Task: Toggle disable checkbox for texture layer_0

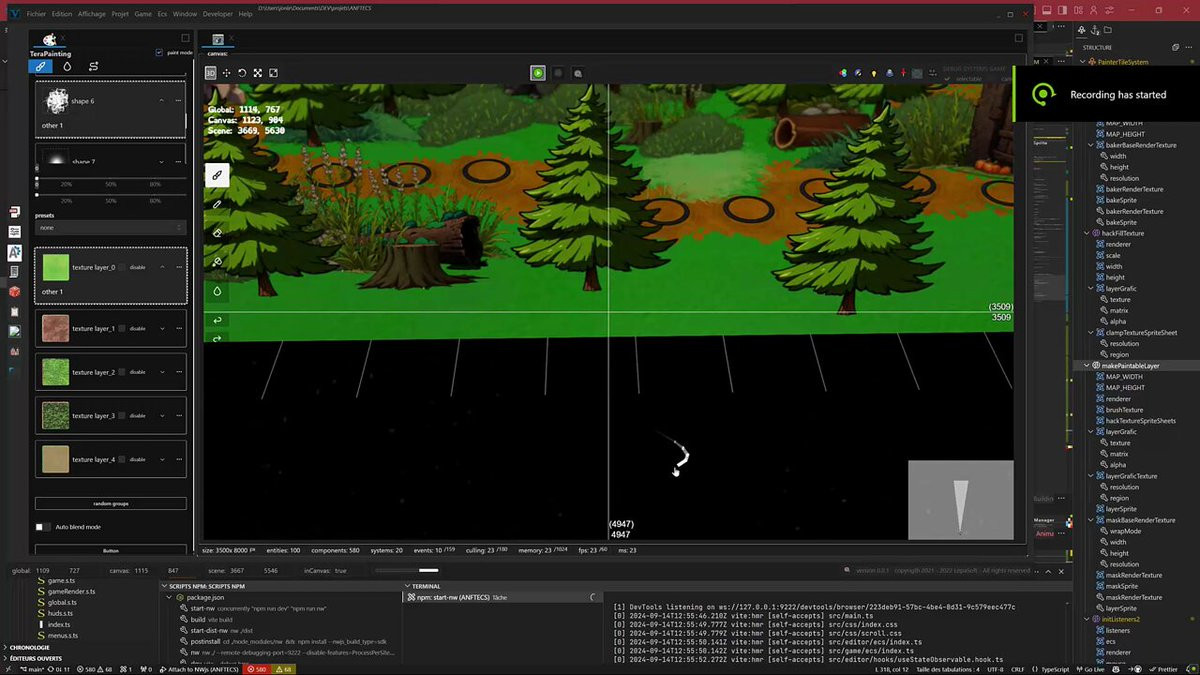Action: click(x=123, y=267)
